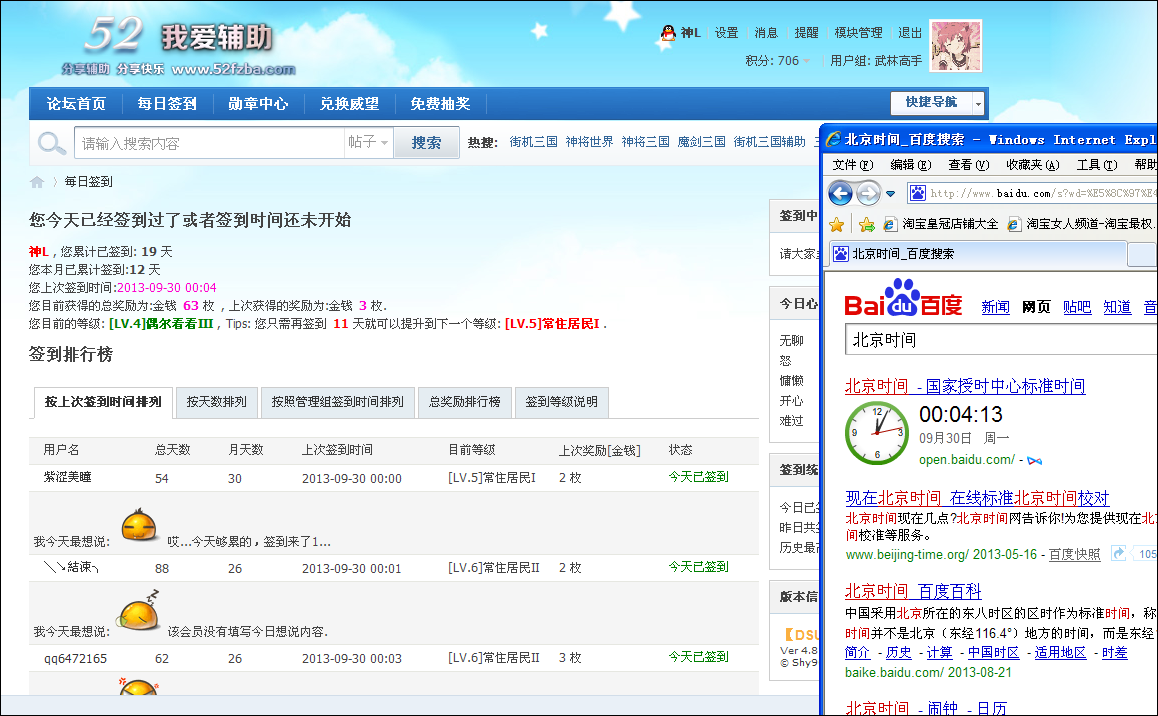
Task: Expand the 积分 706 points dropdown
Action: point(806,61)
